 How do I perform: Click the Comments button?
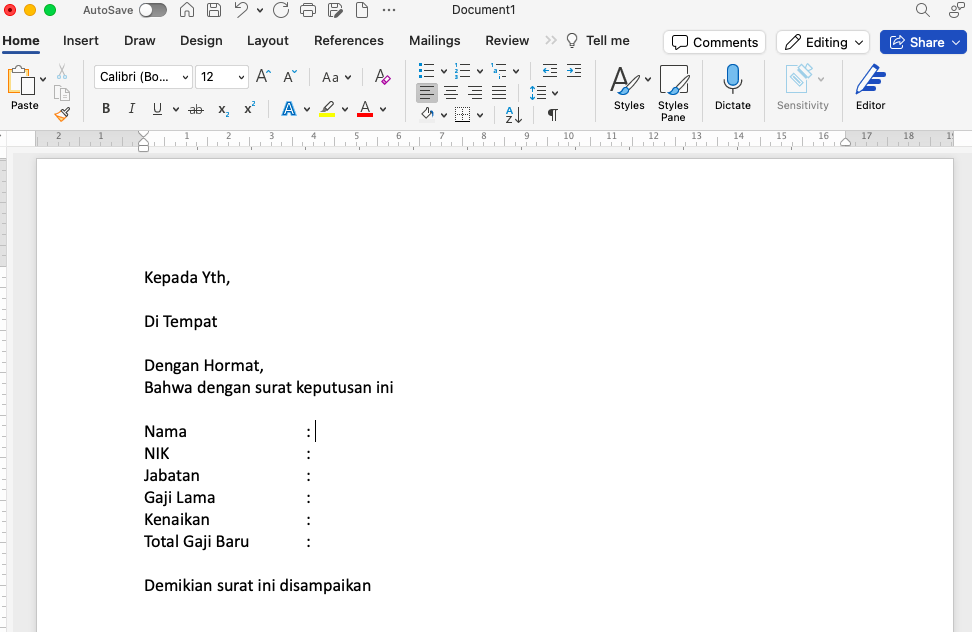[x=714, y=42]
